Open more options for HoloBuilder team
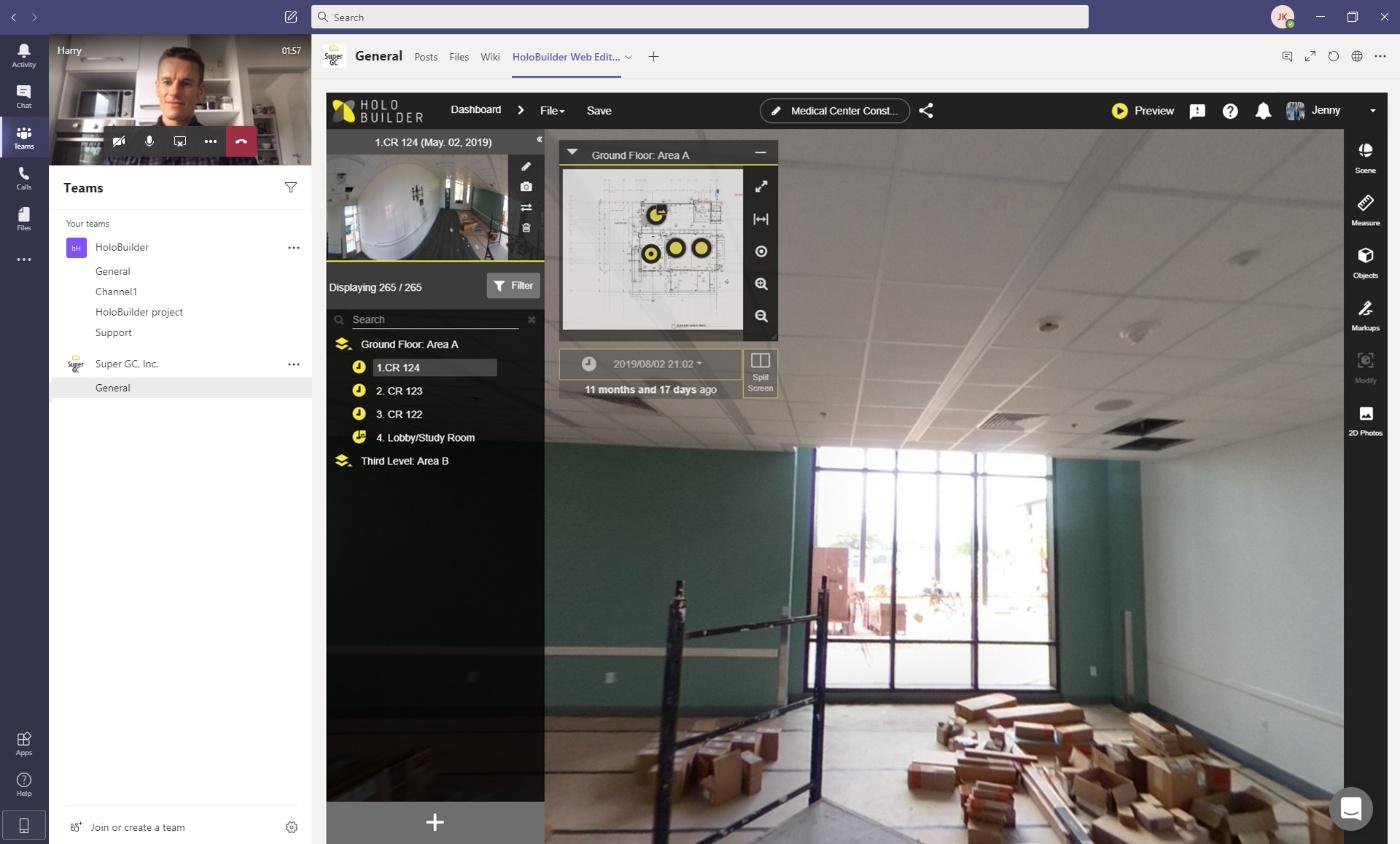The image size is (1400, 844). tap(294, 247)
